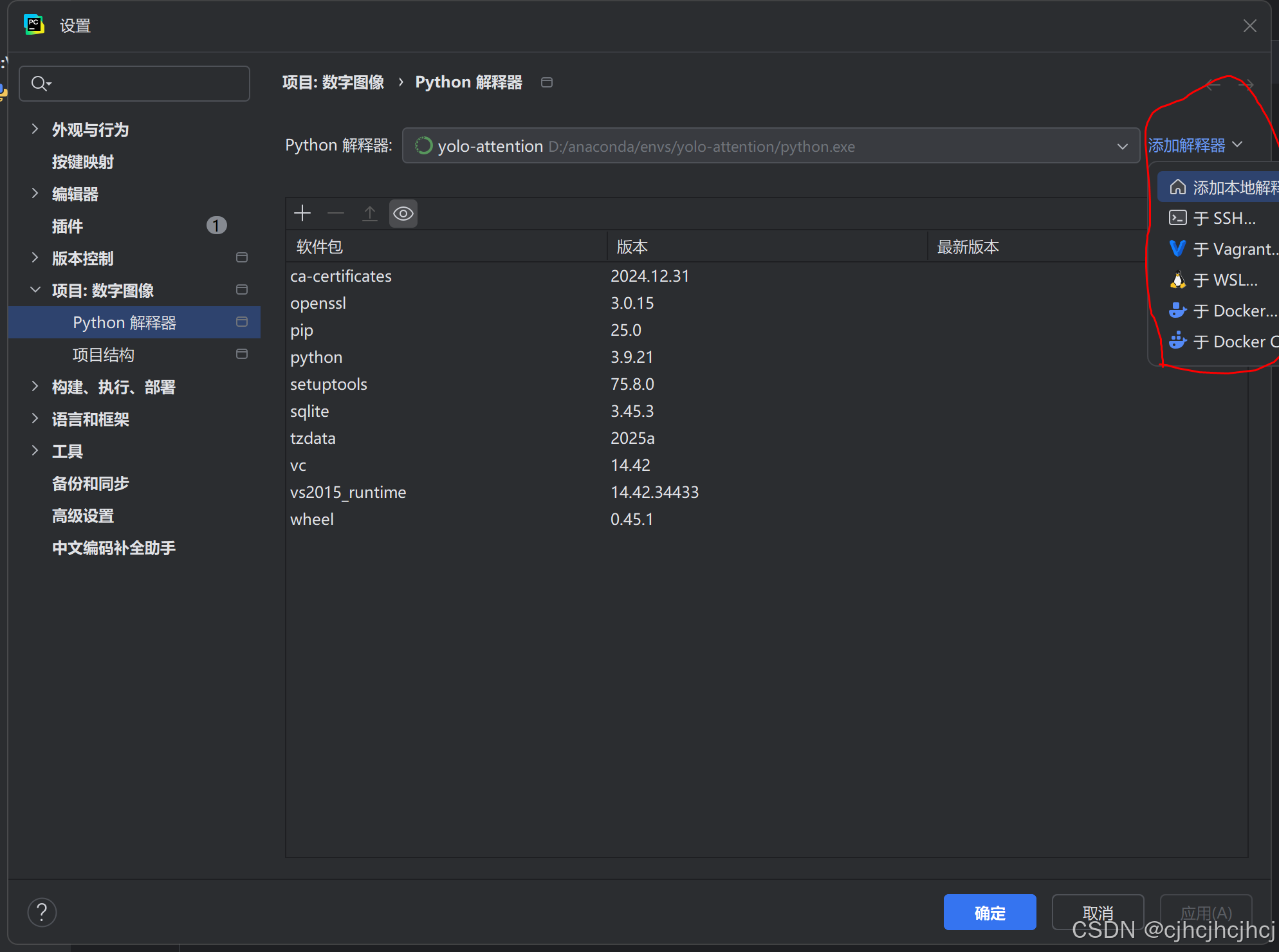Open 项目结构 settings page
The image size is (1279, 952).
click(104, 354)
